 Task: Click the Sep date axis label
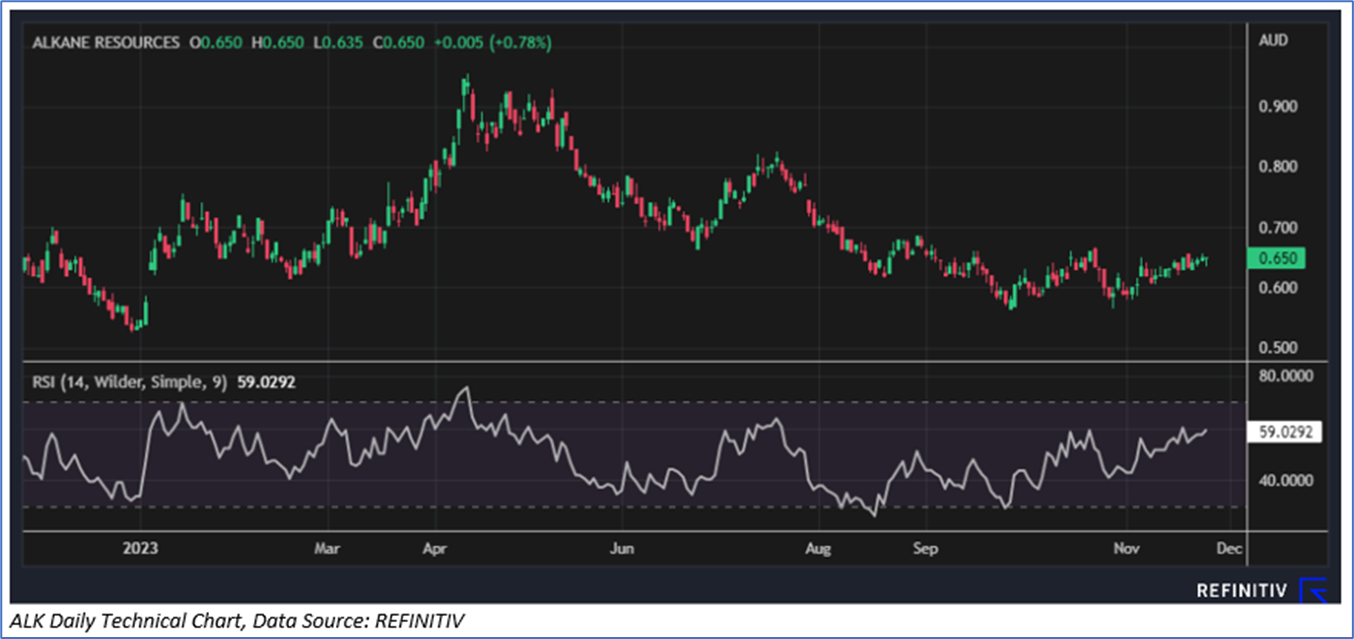point(926,549)
